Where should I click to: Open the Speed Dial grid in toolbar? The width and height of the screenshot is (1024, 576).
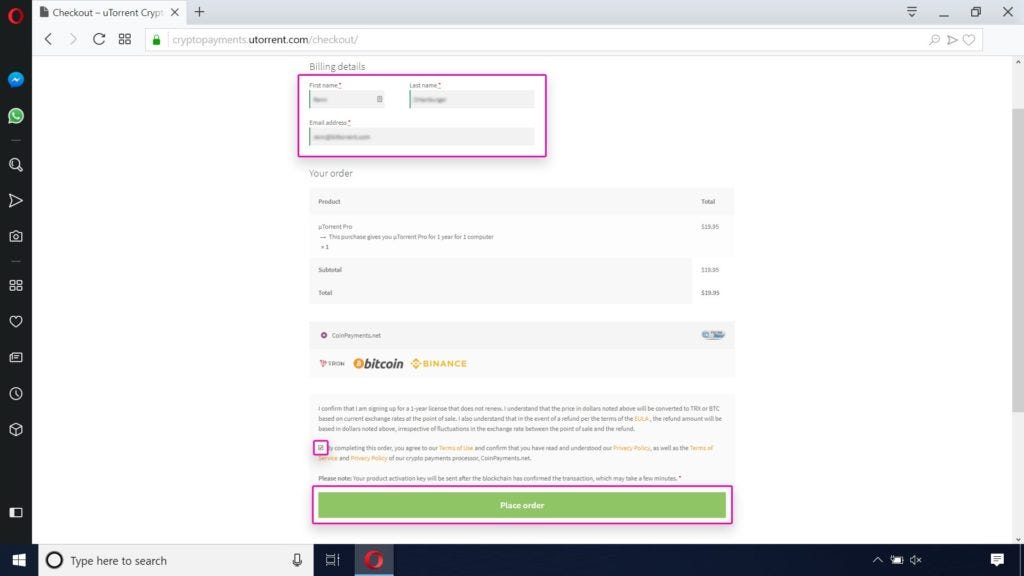tap(125, 39)
